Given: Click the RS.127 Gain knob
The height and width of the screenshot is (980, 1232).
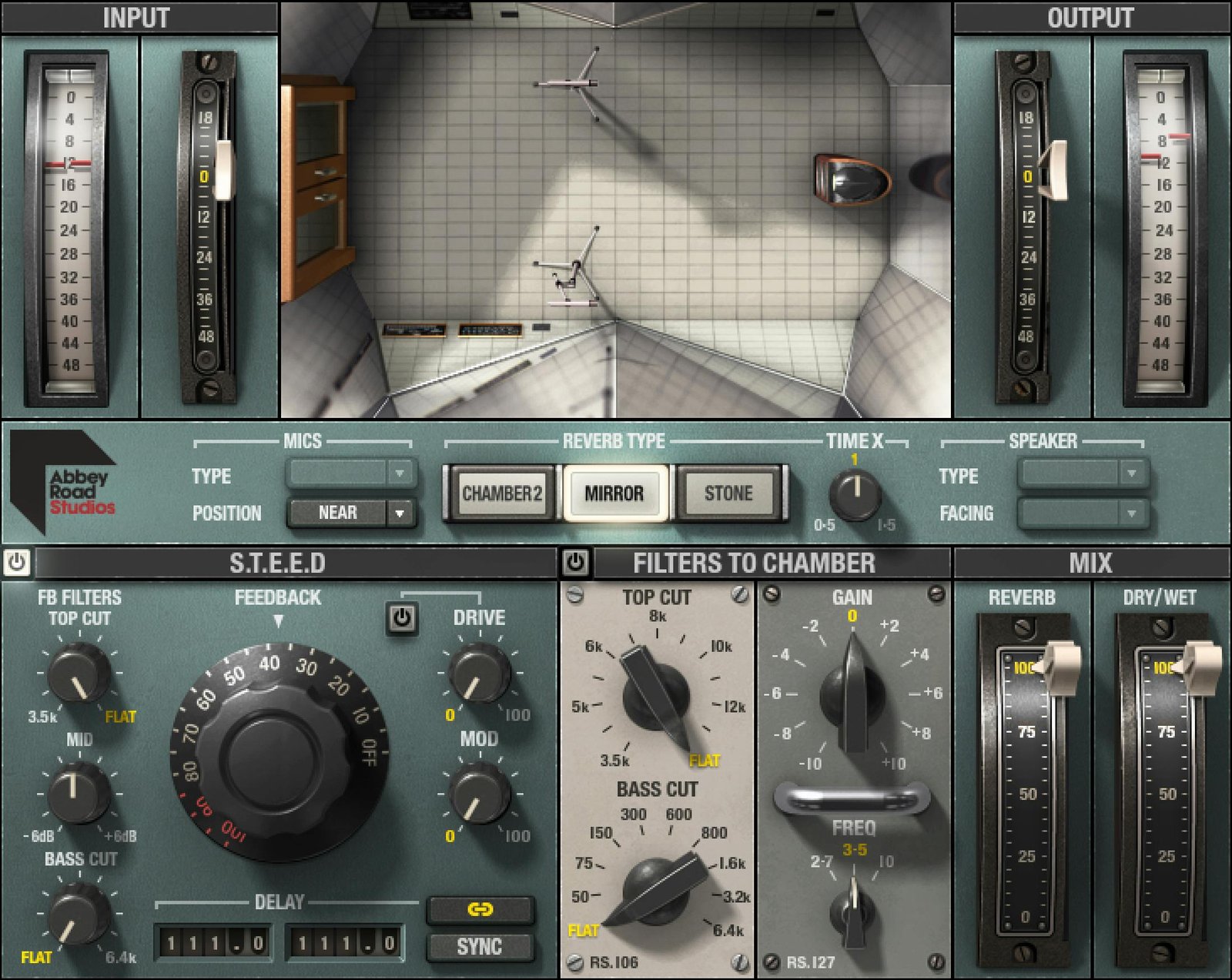Looking at the screenshot, I should pyautogui.click(x=852, y=694).
